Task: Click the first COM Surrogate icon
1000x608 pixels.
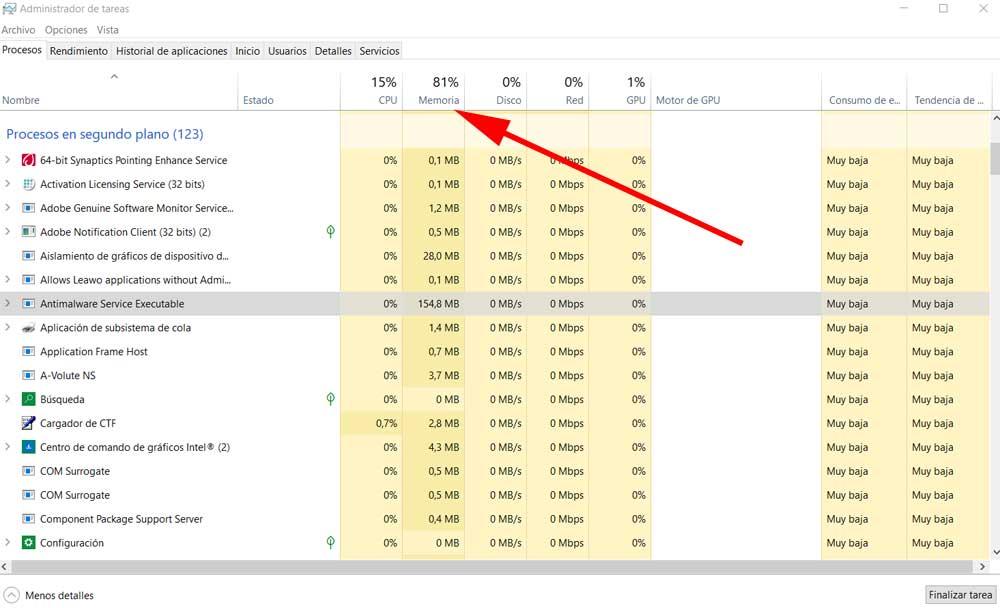Action: (28, 471)
